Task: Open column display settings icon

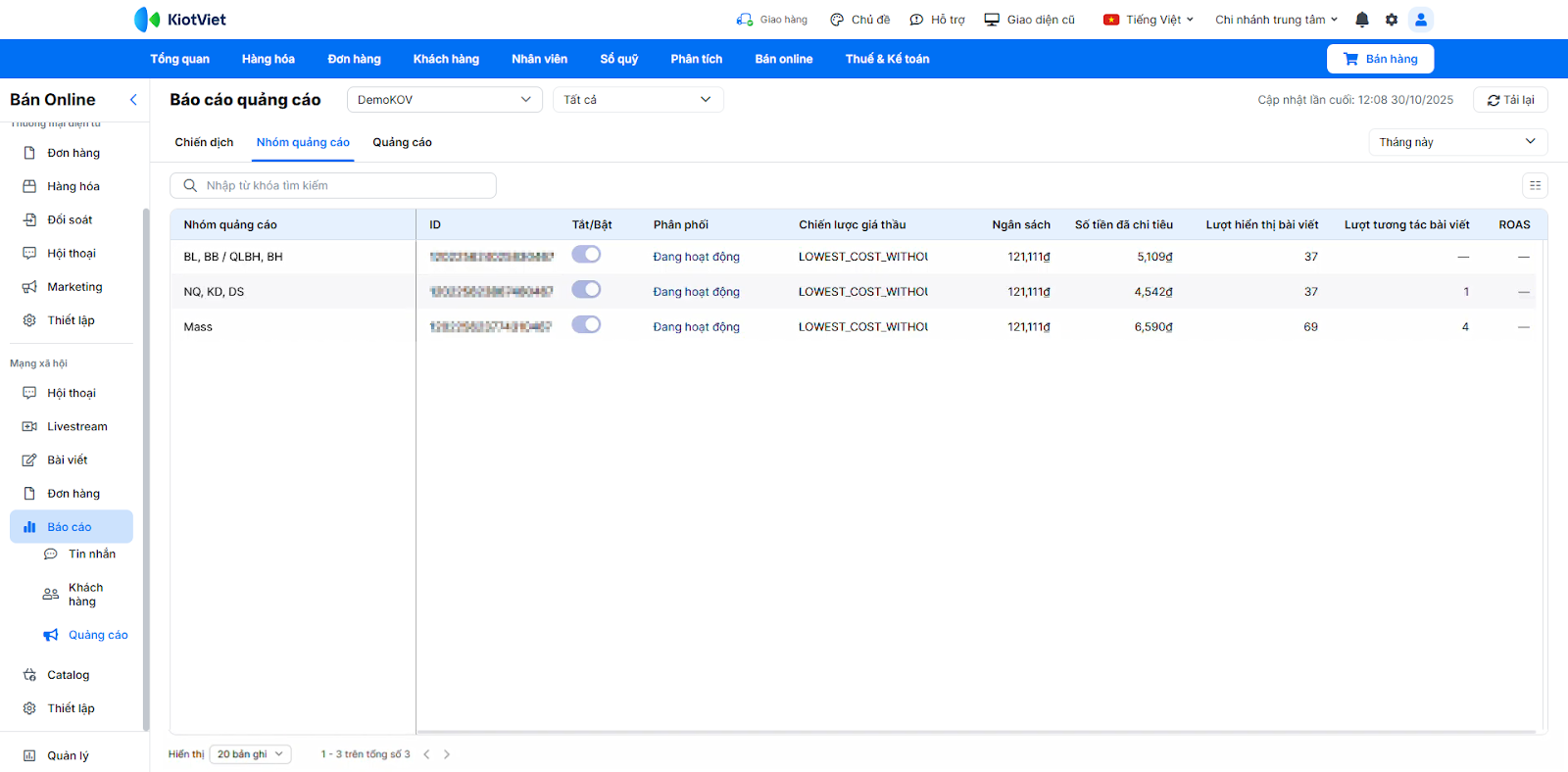Action: coord(1535,185)
